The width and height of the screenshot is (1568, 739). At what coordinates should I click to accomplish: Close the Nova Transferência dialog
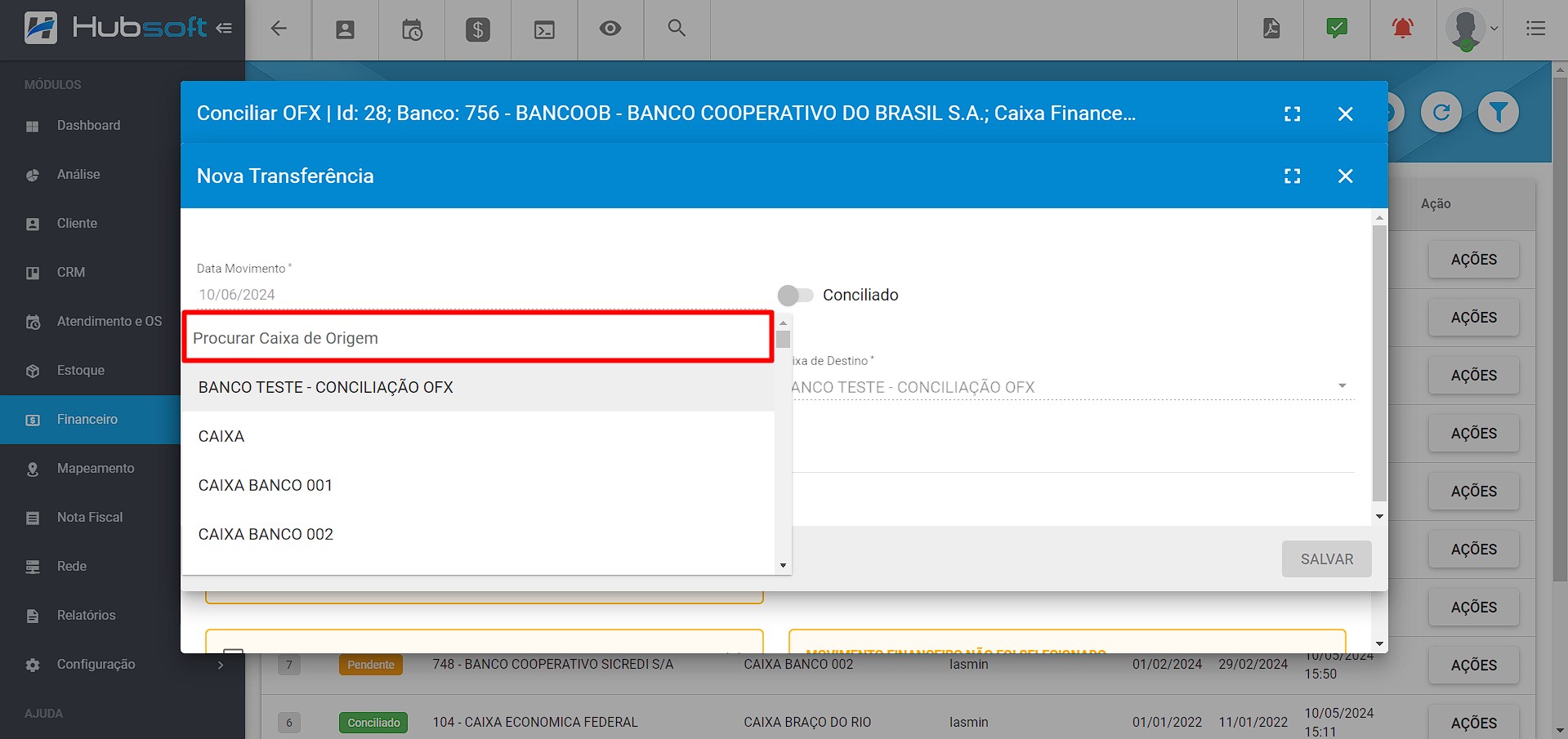(1346, 176)
